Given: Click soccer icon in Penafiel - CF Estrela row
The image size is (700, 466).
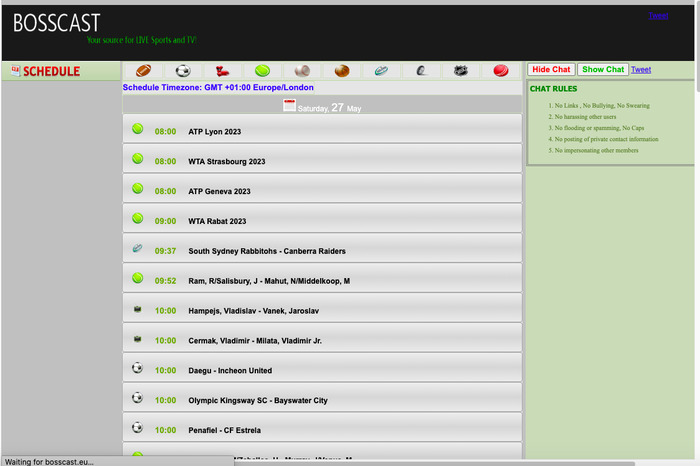Looking at the screenshot, I should point(138,428).
